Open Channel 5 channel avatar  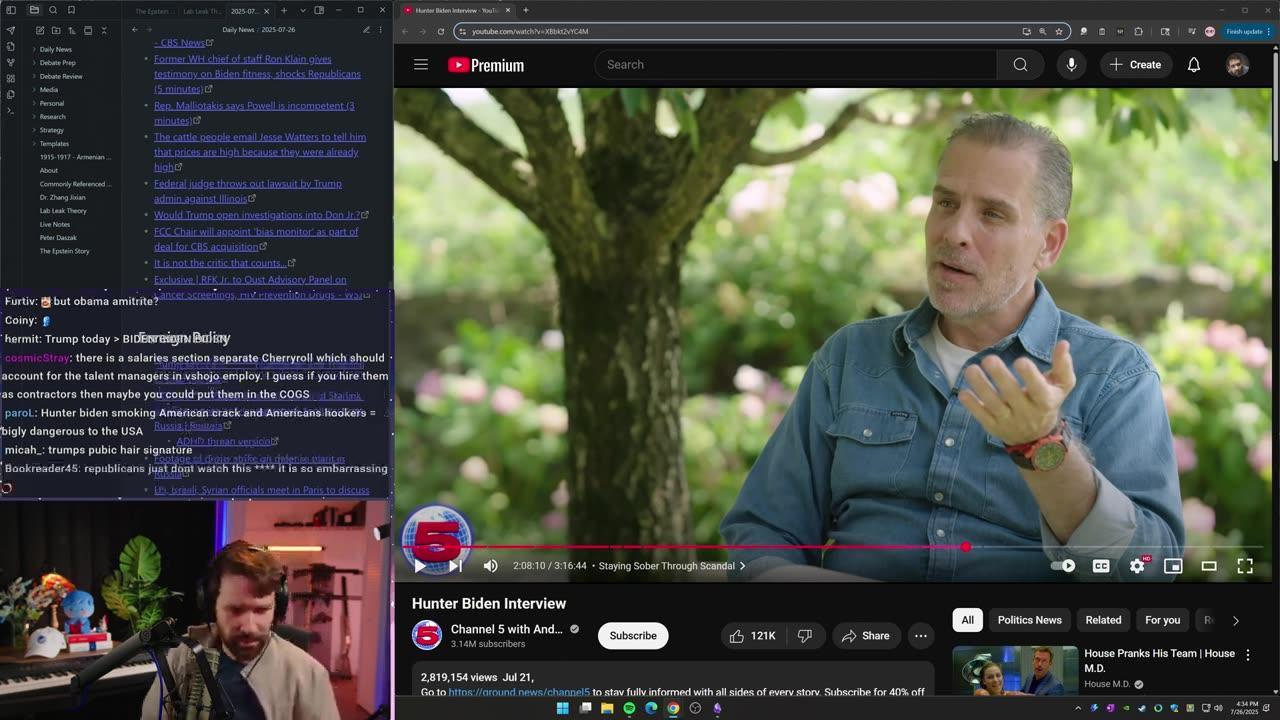pos(427,636)
